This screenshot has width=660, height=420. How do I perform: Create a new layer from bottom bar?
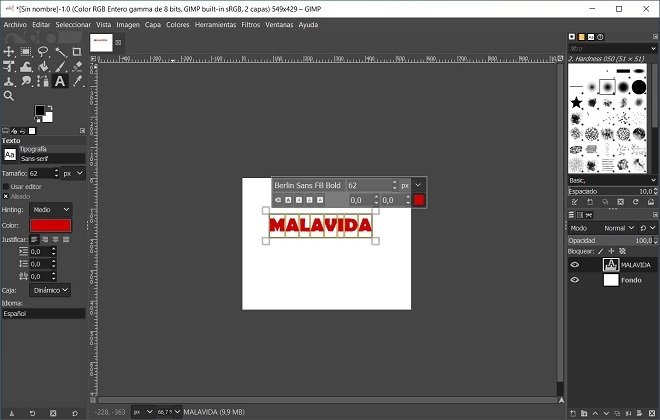[573, 413]
